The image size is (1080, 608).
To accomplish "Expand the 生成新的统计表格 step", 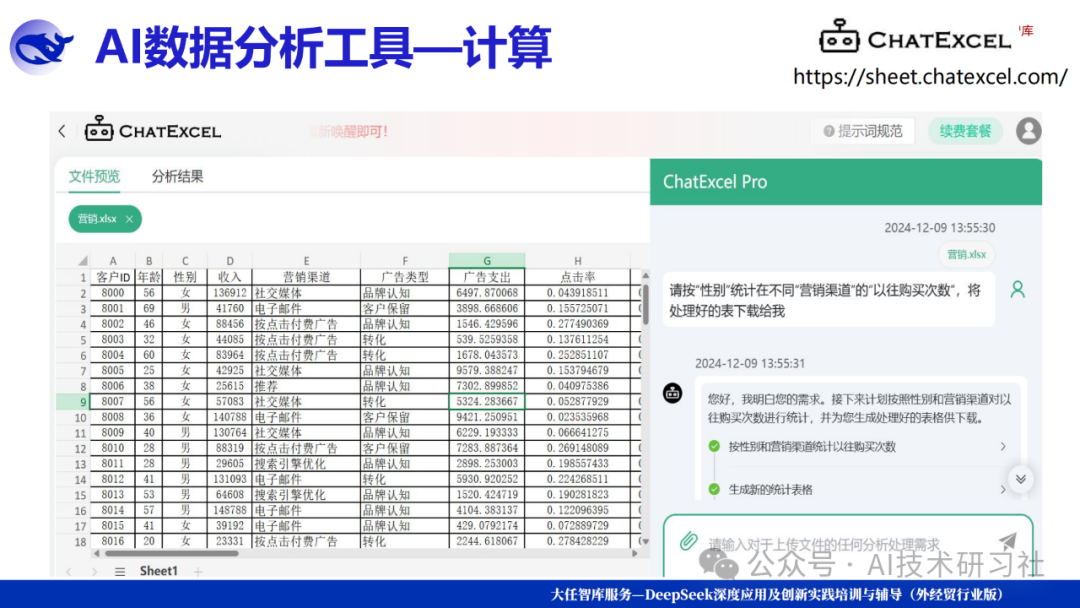I will [x=1003, y=489].
